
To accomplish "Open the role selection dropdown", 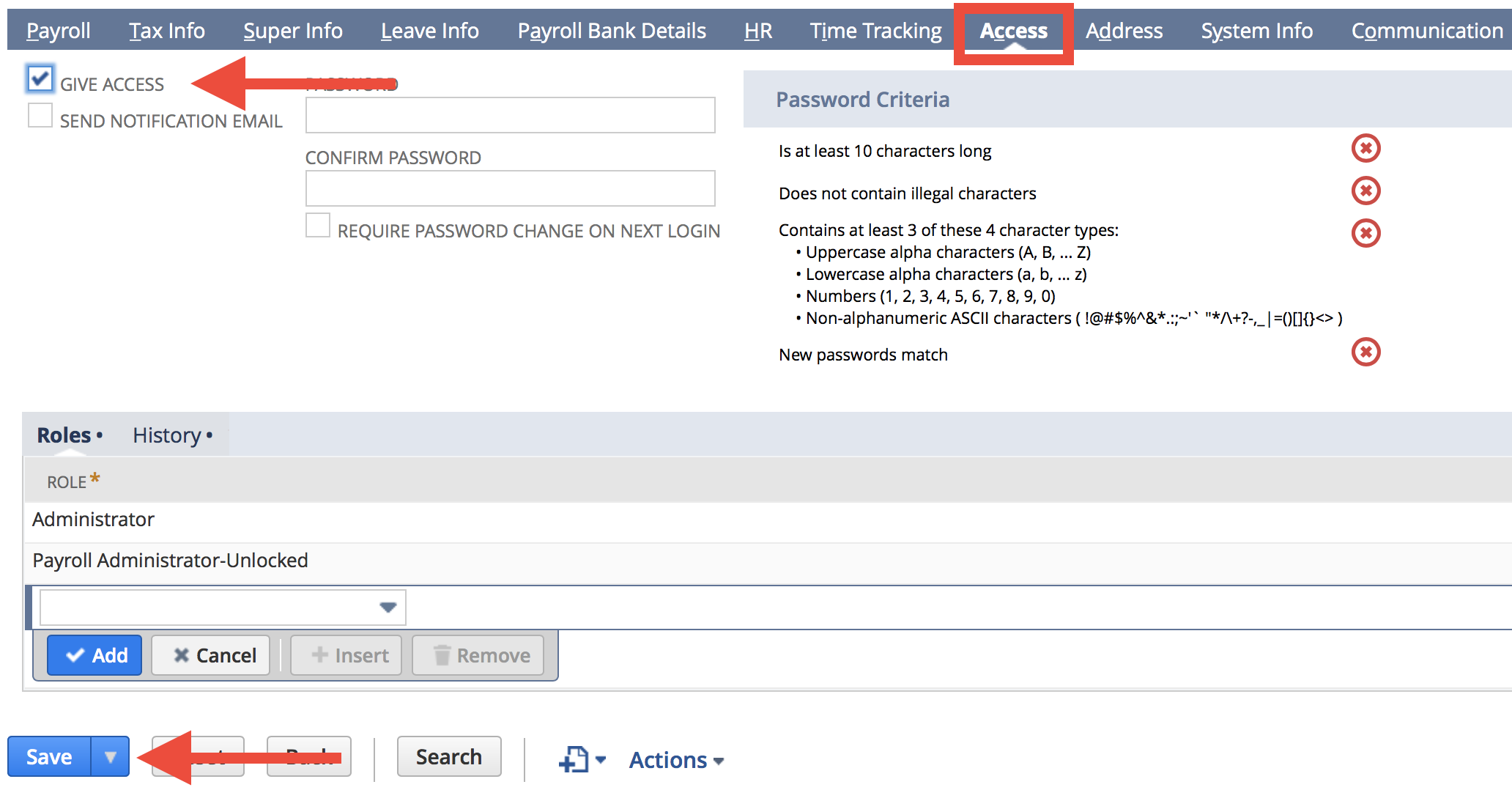I will (387, 607).
